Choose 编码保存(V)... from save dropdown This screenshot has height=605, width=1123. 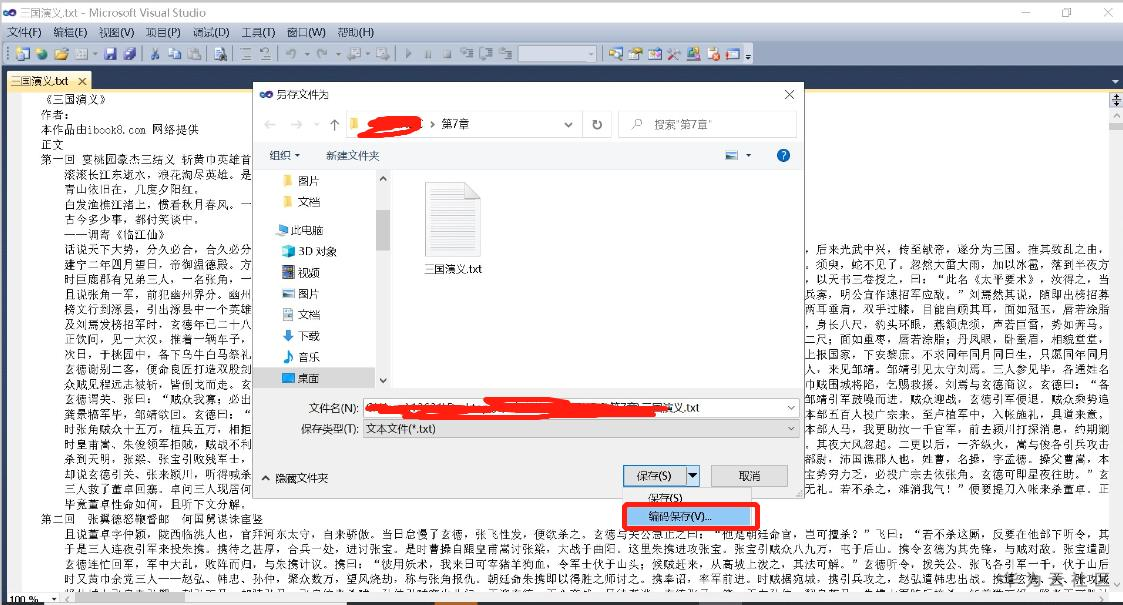tap(689, 516)
